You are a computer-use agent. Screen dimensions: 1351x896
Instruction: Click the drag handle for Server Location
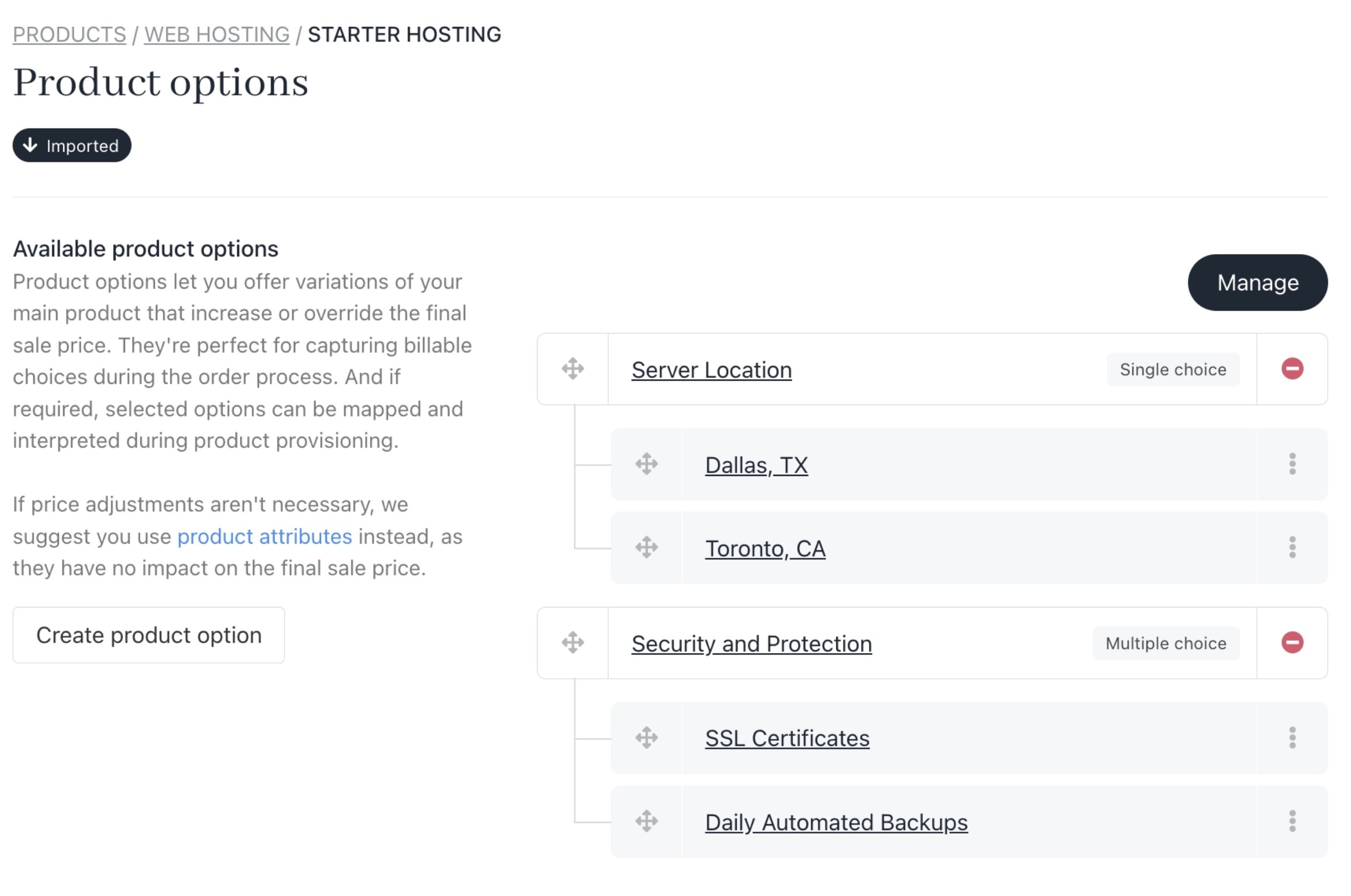click(573, 369)
